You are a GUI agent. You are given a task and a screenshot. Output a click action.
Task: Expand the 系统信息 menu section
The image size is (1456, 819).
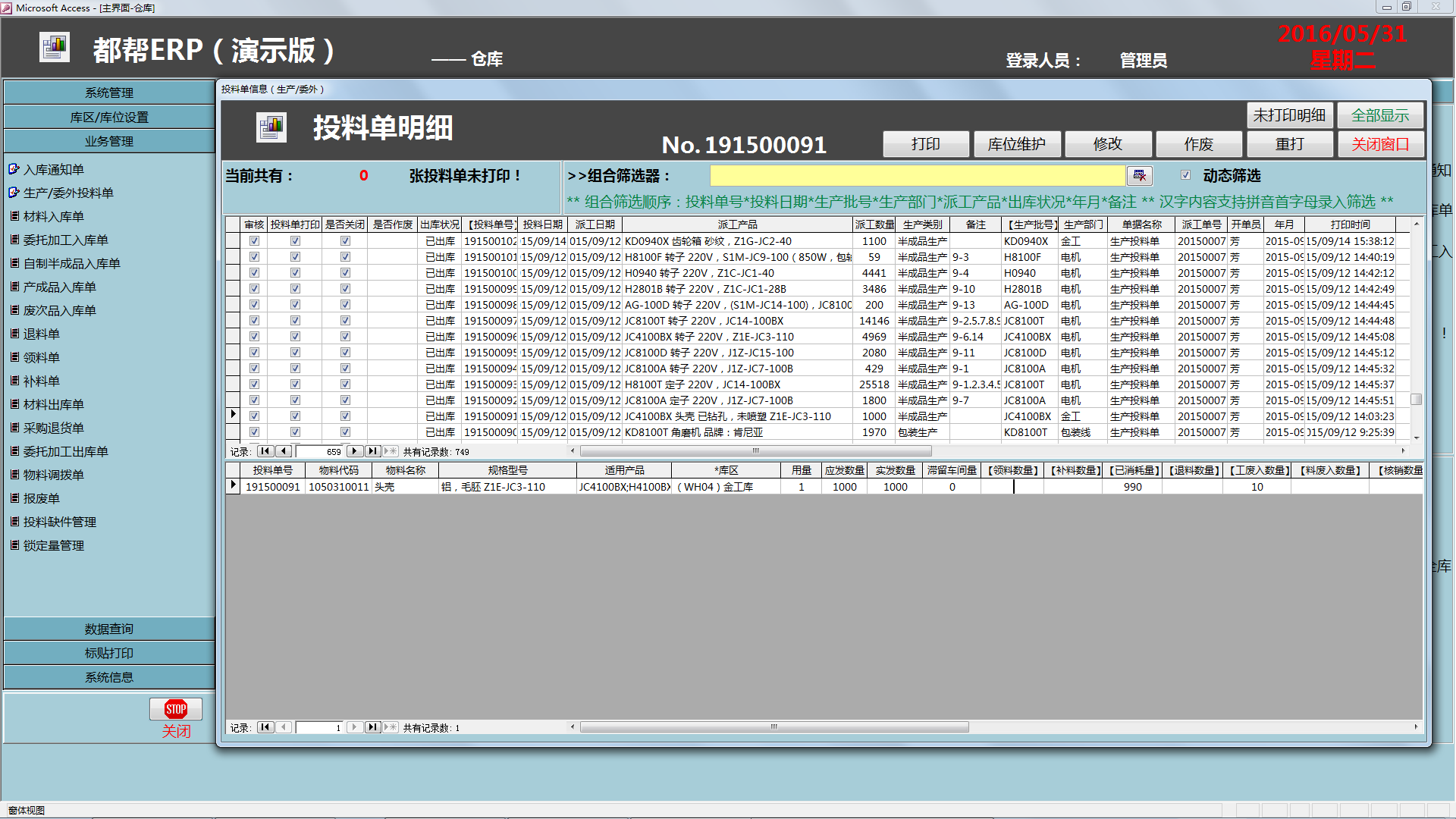click(109, 677)
